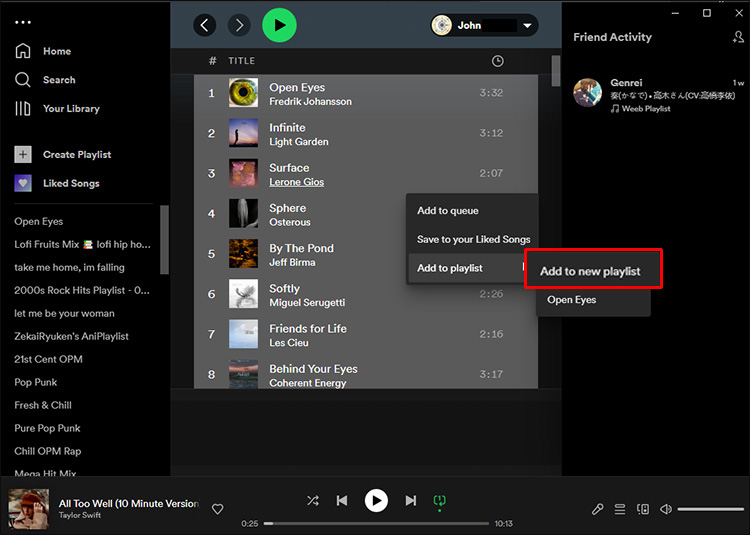The image size is (750, 535).
Task: Maximize the Spotify window
Action: pyautogui.click(x=706, y=13)
